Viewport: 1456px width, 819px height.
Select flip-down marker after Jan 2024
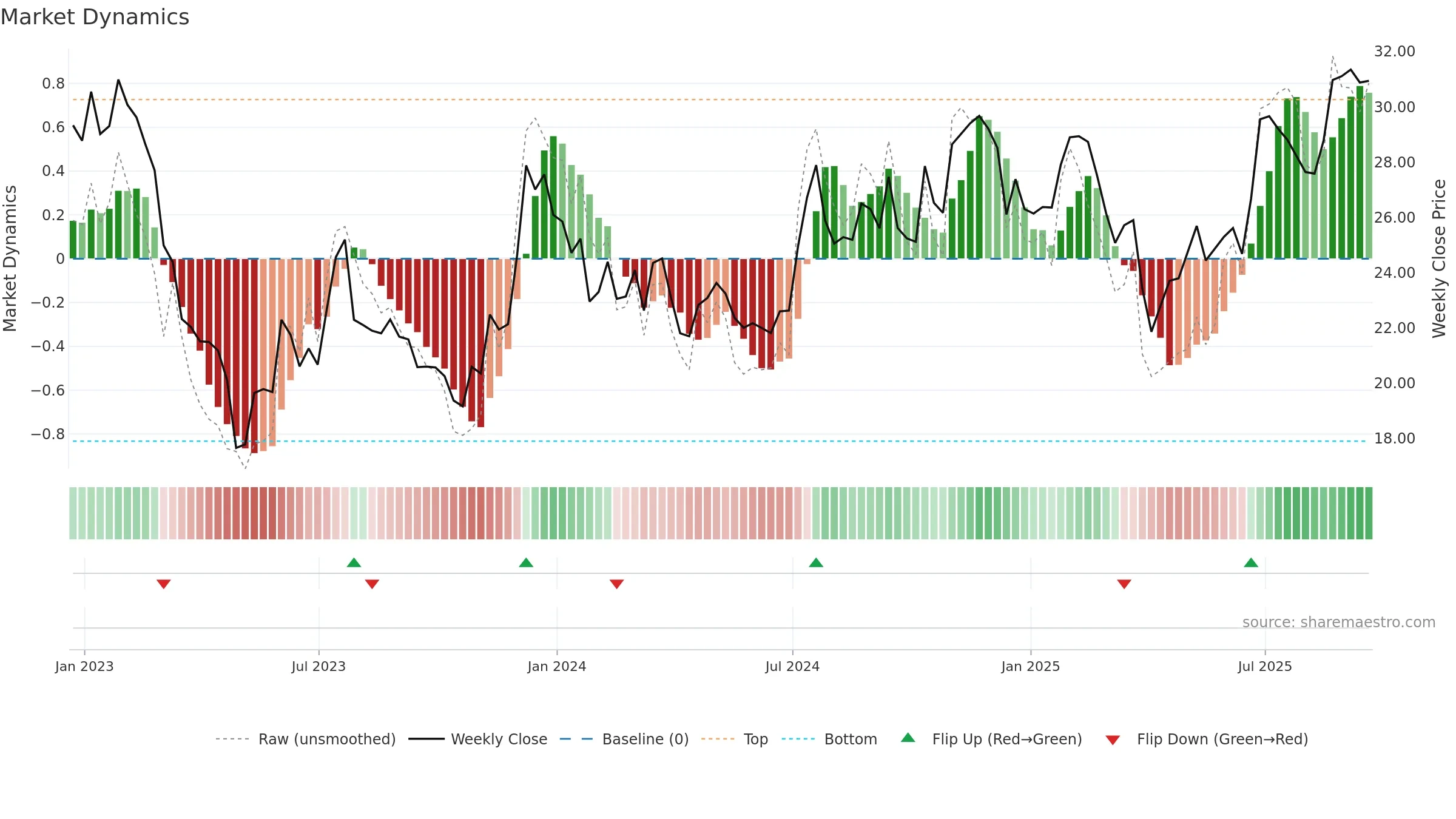[616, 584]
